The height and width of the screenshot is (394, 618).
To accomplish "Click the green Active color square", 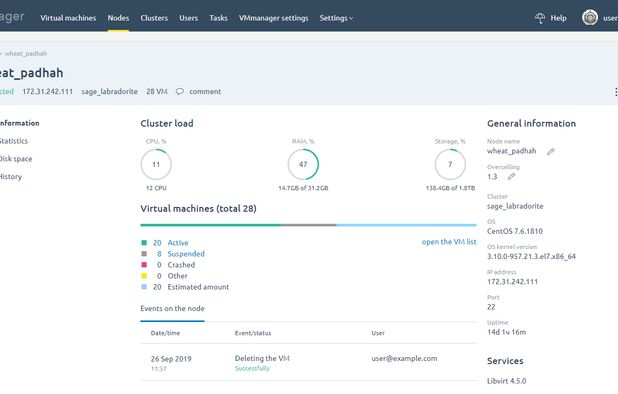I will 144,243.
